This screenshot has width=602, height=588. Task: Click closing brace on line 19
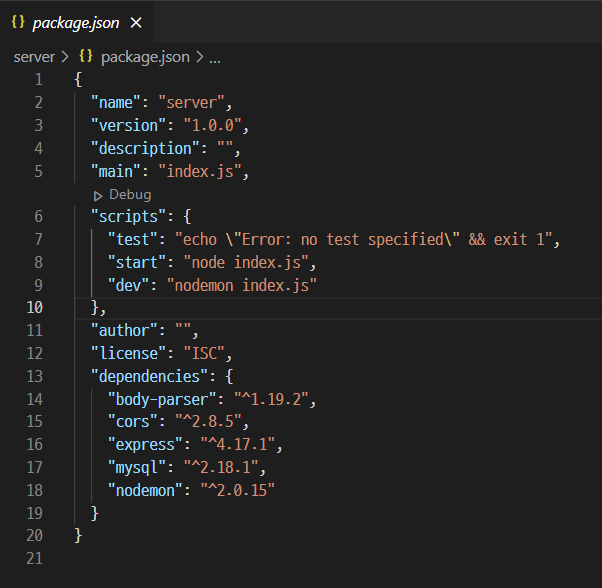pos(95,513)
